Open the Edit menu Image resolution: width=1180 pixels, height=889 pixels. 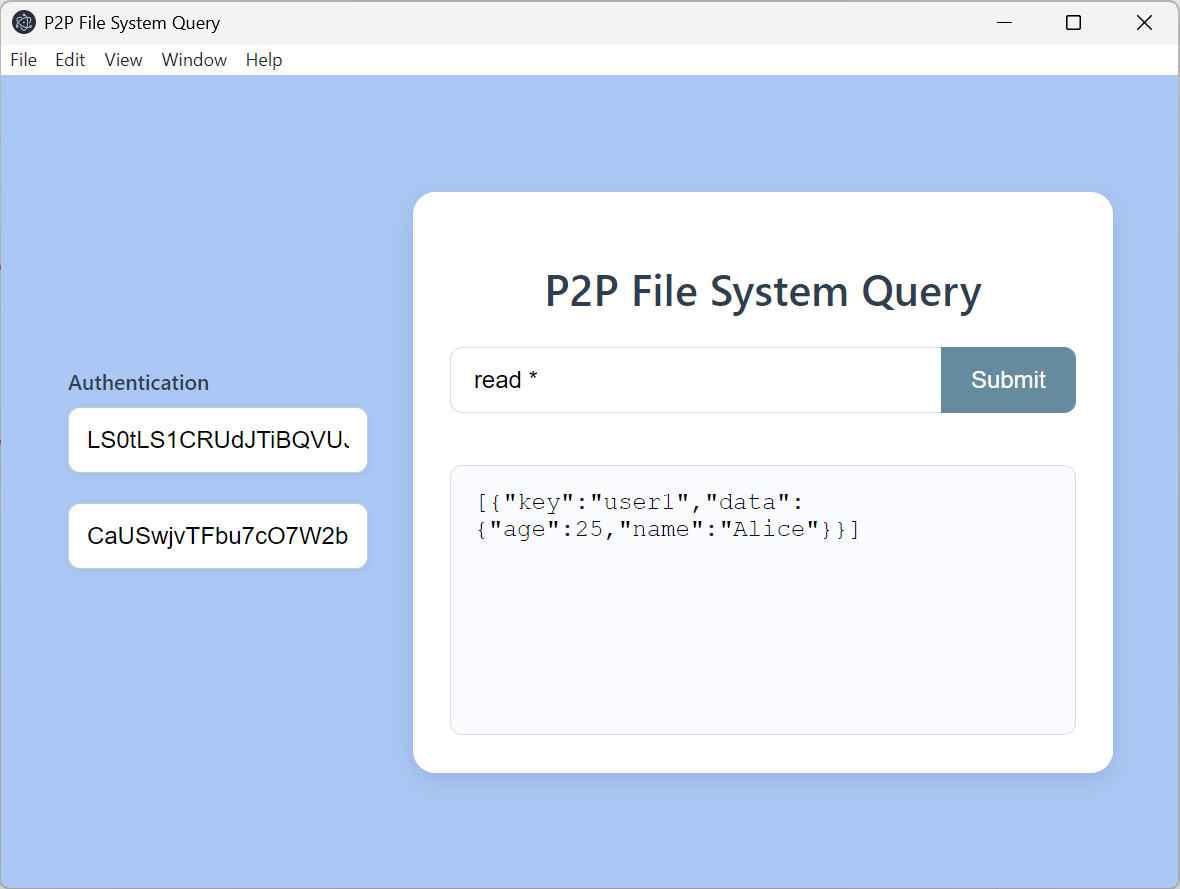pos(70,60)
